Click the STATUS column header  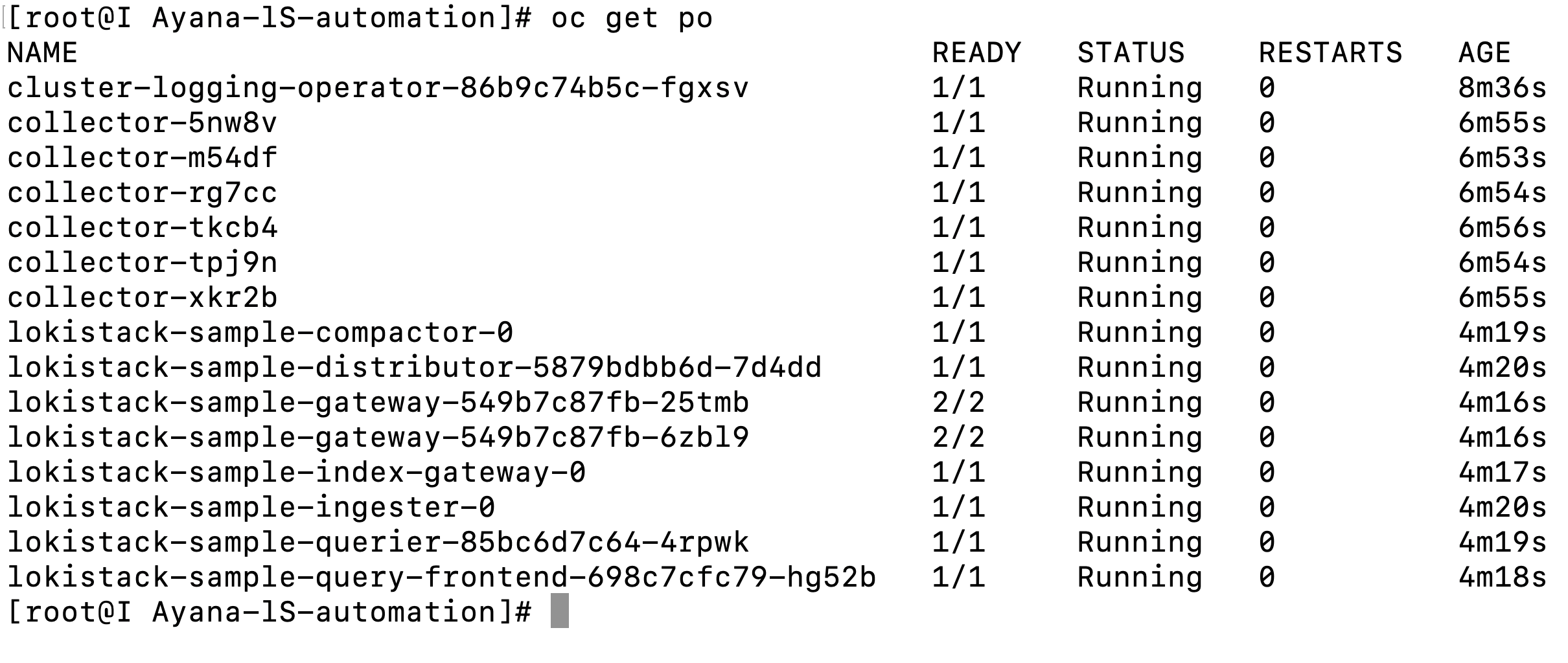pos(1131,53)
